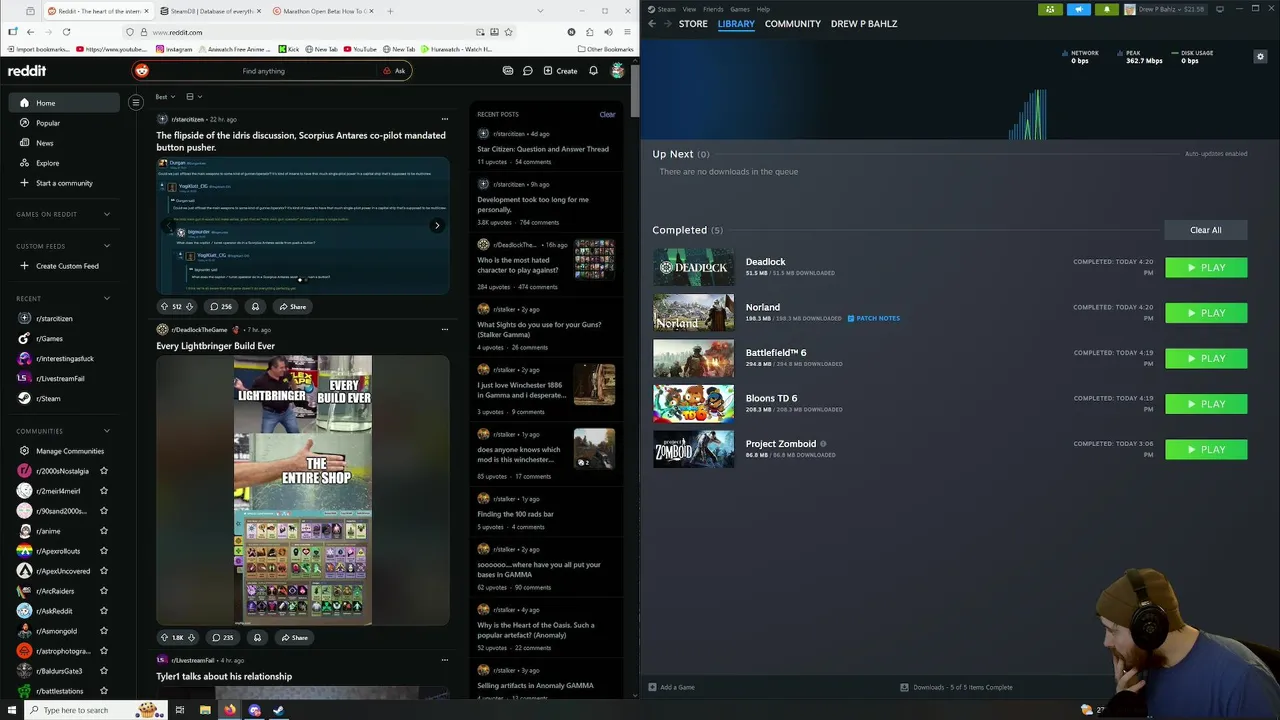Viewport: 1280px width, 720px height.
Task: Collapse Recent section in sidebar
Action: (107, 298)
